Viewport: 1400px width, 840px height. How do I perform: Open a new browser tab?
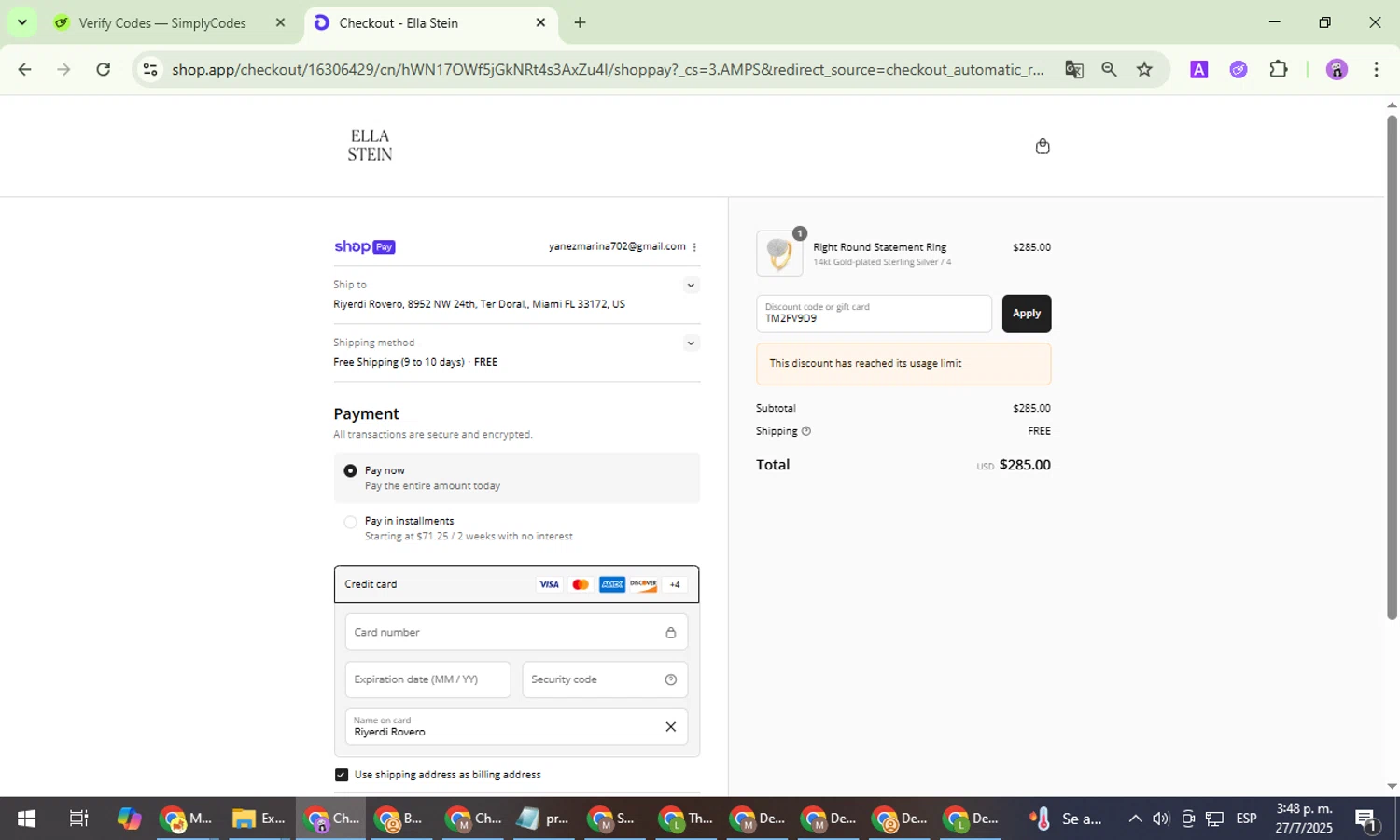pyautogui.click(x=580, y=22)
